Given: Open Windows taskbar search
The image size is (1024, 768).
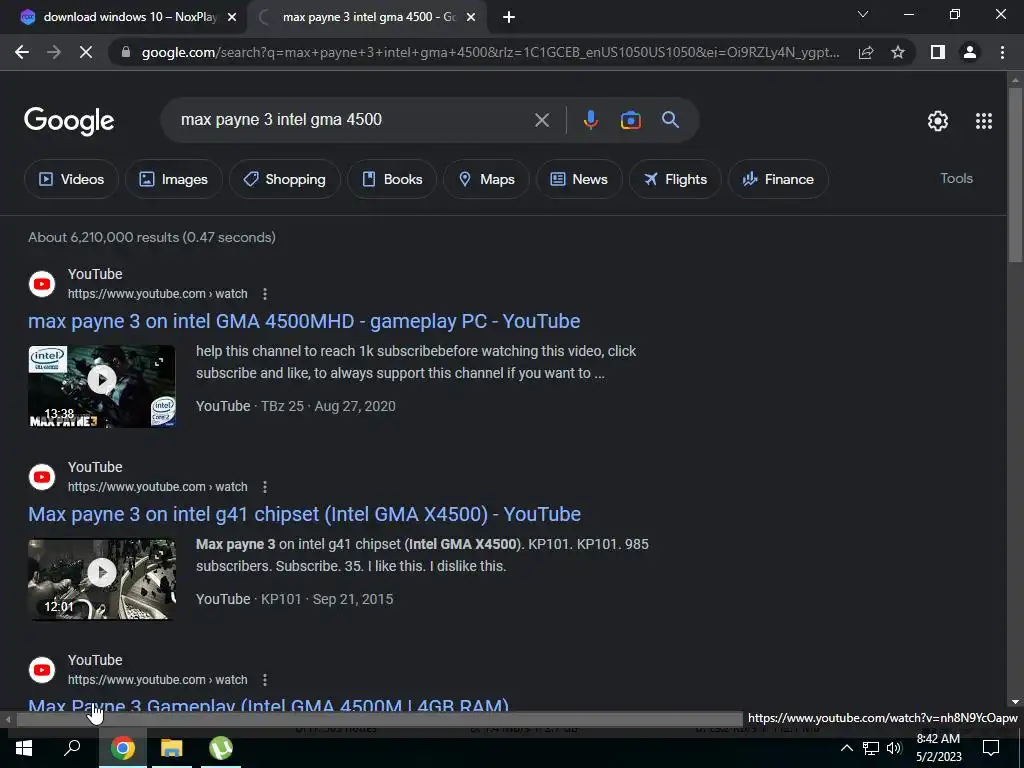Looking at the screenshot, I should coord(72,748).
